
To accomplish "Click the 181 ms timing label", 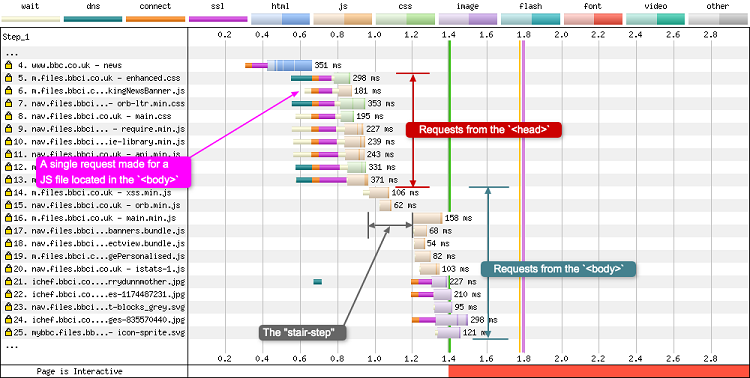I will pos(368,90).
